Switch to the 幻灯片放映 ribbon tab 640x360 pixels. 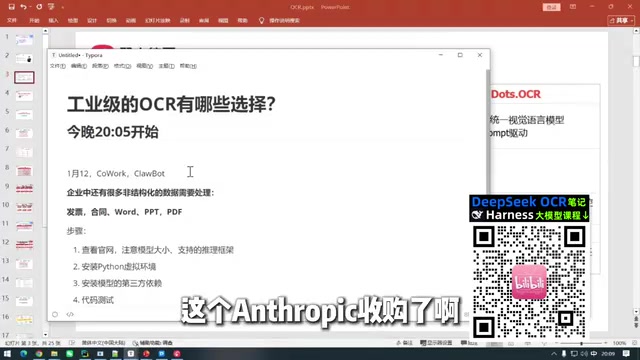click(x=158, y=20)
